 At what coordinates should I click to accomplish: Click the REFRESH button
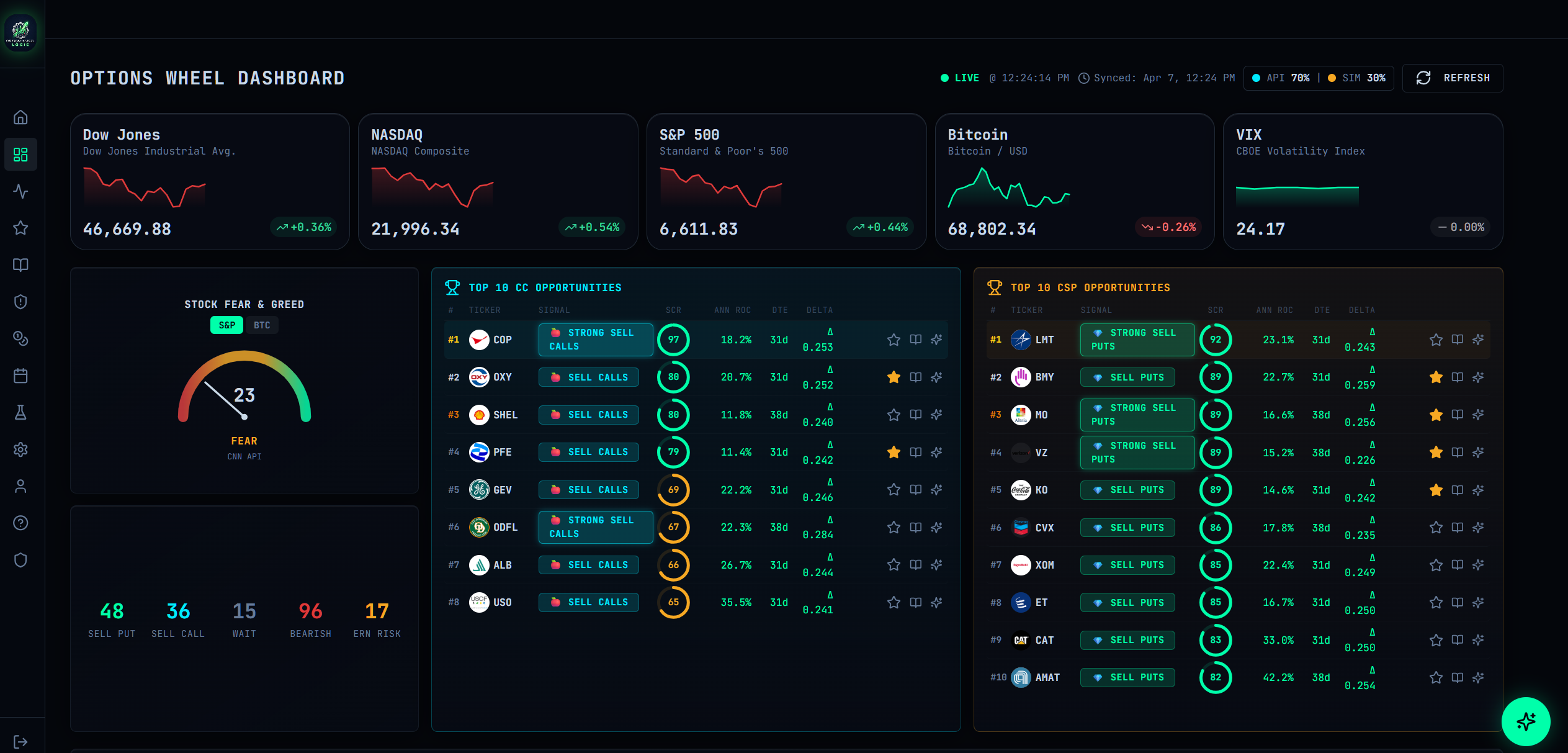click(x=1453, y=78)
